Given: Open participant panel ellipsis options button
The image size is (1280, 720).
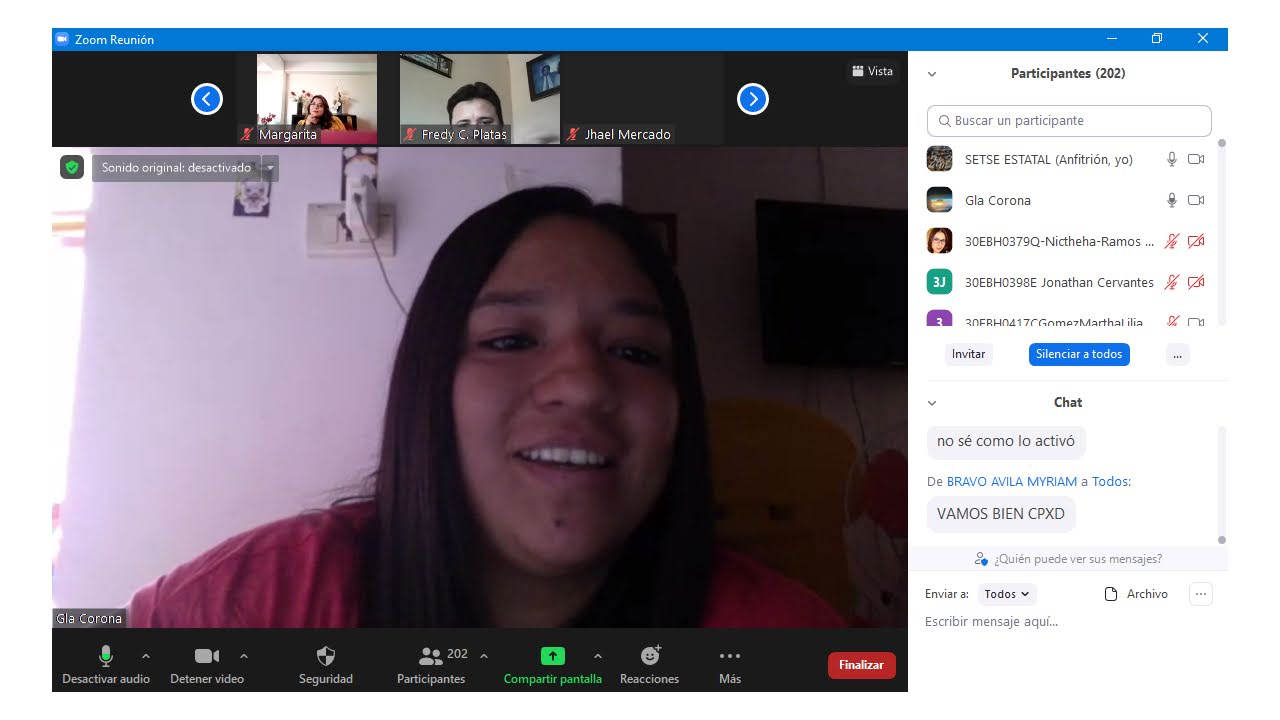Looking at the screenshot, I should pos(1178,354).
